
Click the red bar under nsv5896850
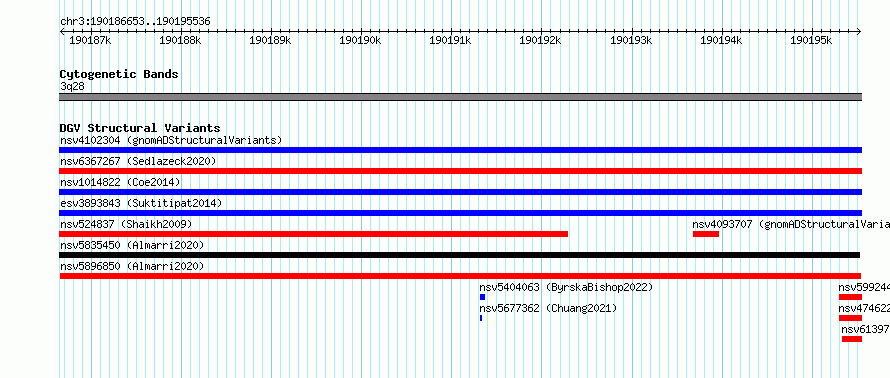tap(460, 276)
